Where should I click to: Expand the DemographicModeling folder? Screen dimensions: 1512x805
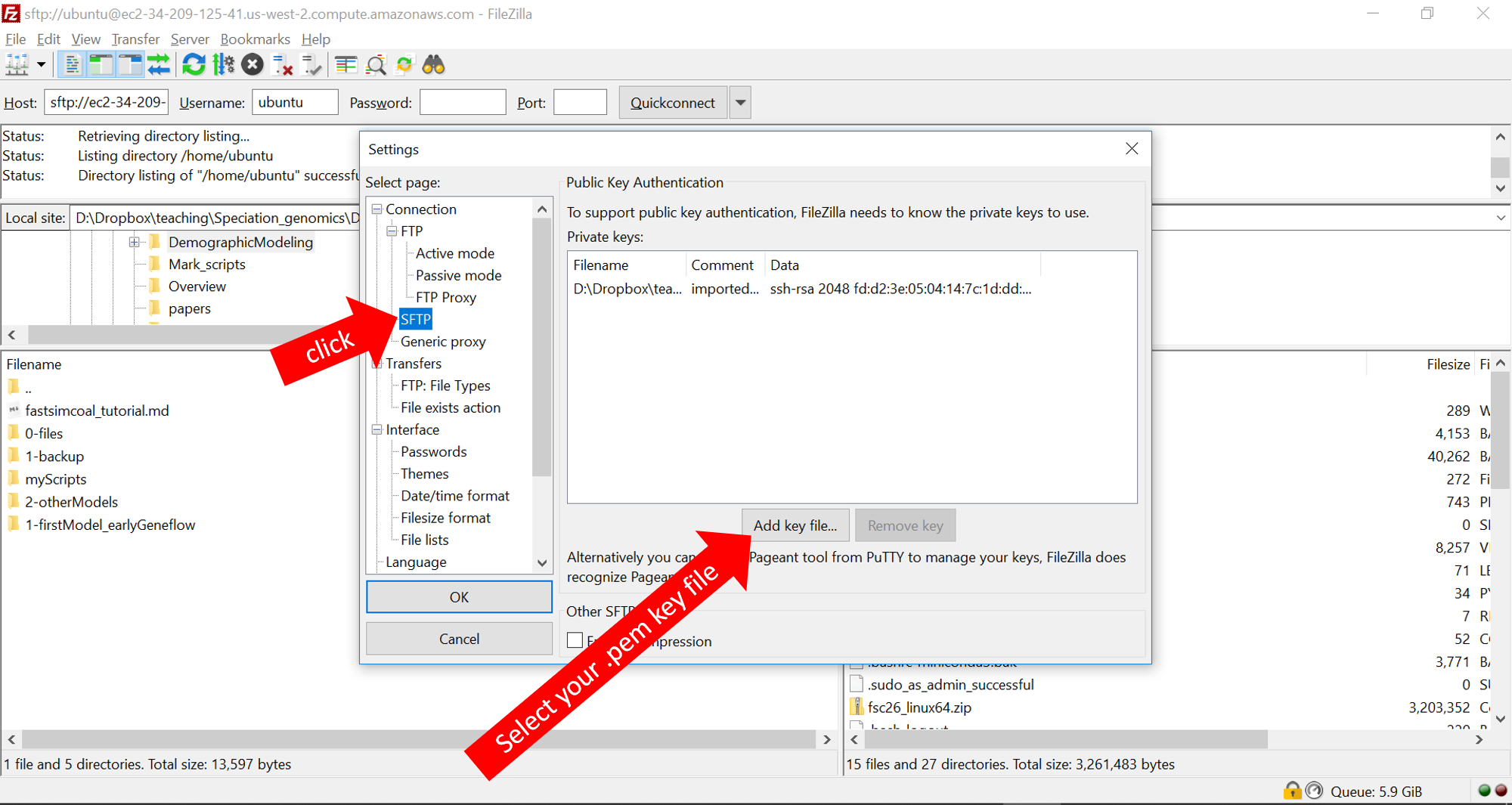134,242
